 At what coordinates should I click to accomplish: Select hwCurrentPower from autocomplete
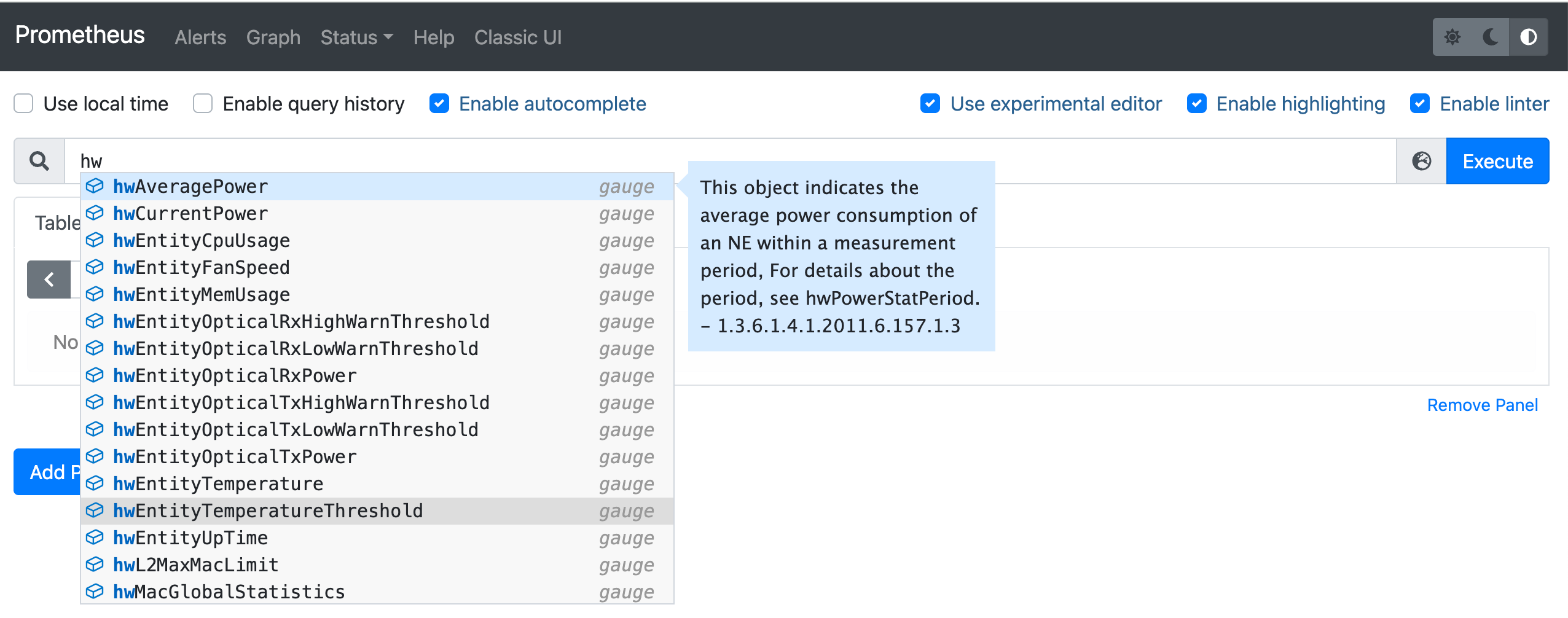377,213
